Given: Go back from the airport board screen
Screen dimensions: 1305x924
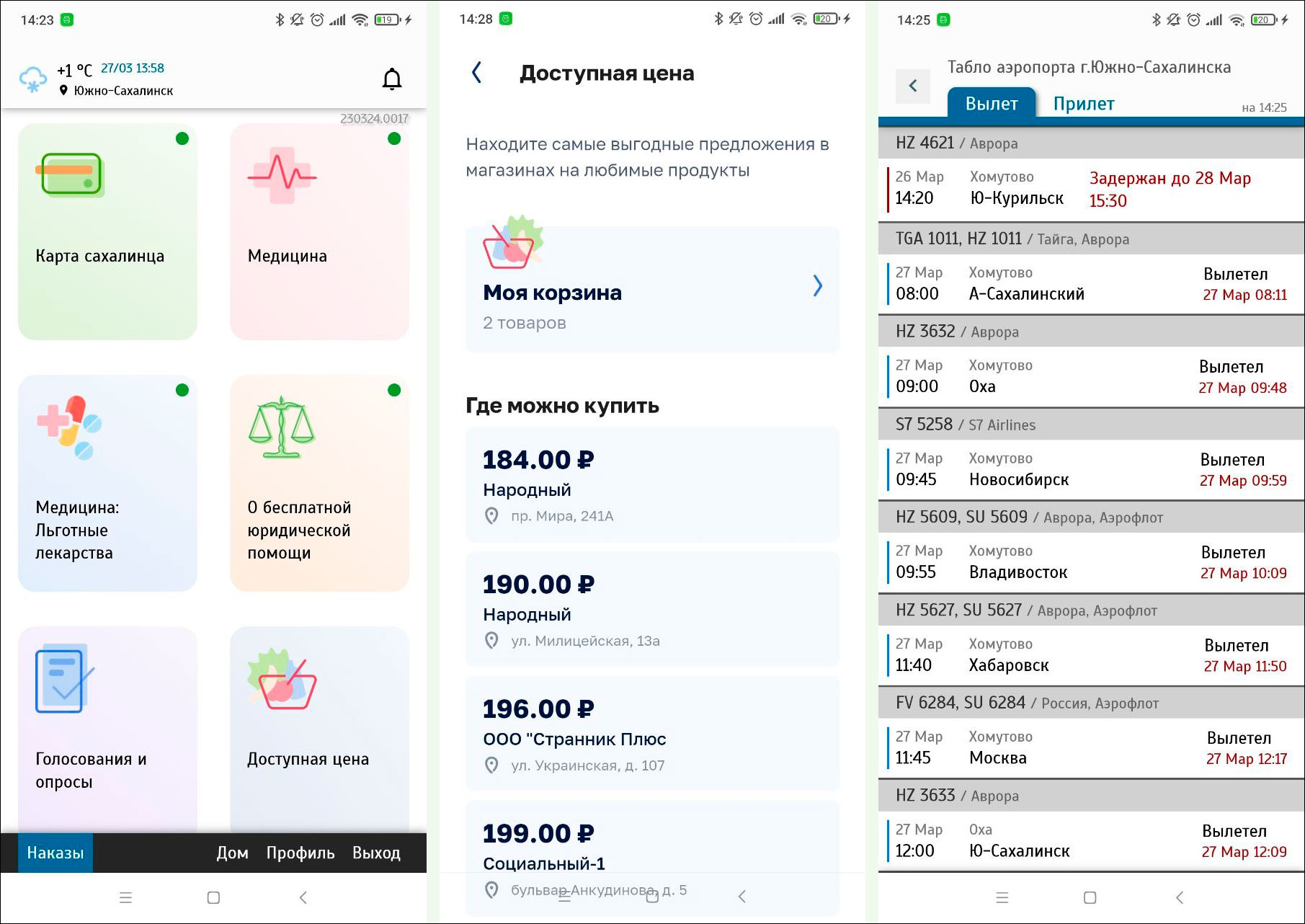Looking at the screenshot, I should 913,86.
